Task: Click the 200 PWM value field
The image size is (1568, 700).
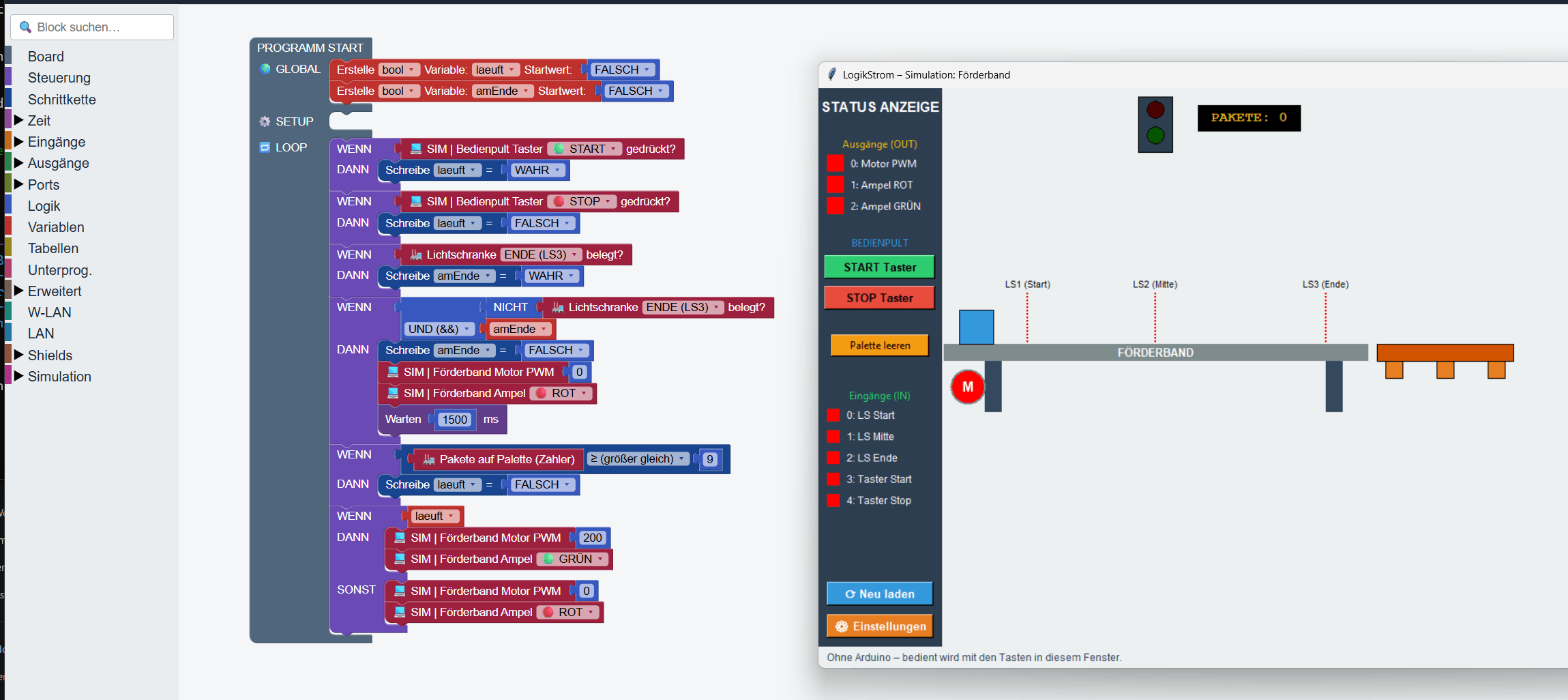Action: point(592,538)
